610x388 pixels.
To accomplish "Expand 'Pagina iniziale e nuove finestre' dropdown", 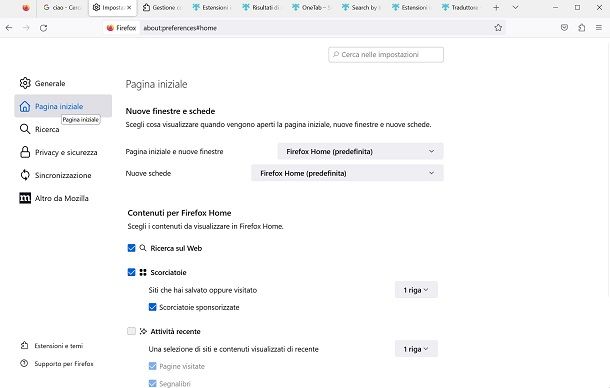I will [x=360, y=151].
